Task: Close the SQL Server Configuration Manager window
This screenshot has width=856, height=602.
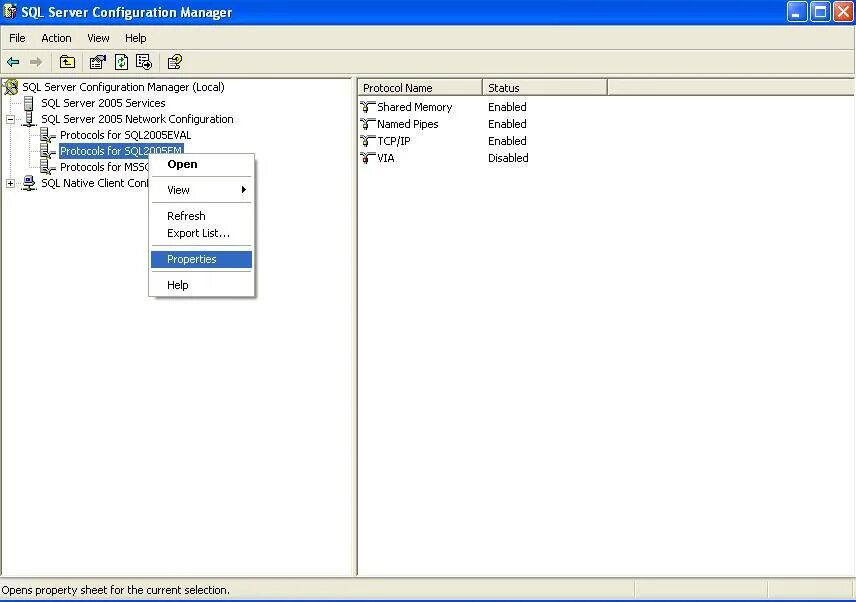Action: [843, 12]
